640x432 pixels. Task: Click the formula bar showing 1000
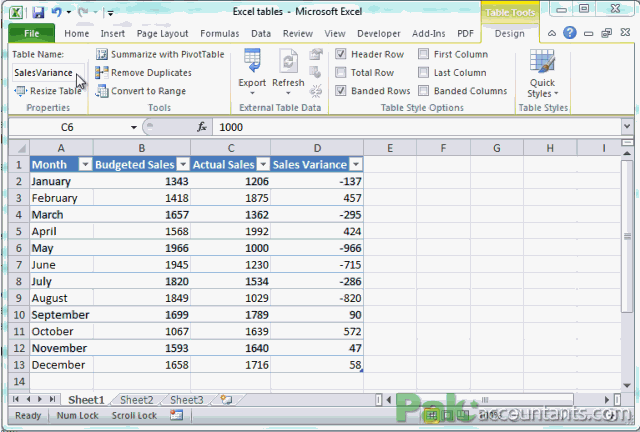416,127
